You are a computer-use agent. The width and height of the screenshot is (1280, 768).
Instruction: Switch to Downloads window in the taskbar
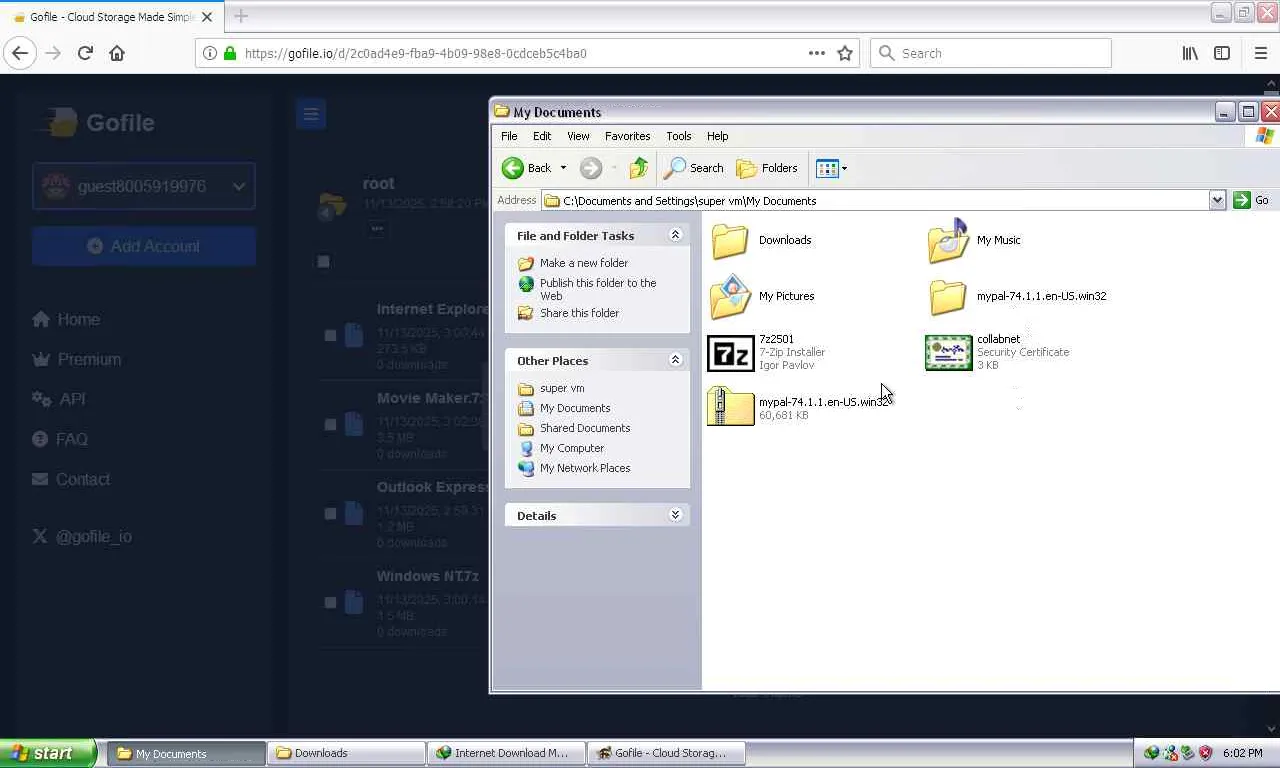346,753
